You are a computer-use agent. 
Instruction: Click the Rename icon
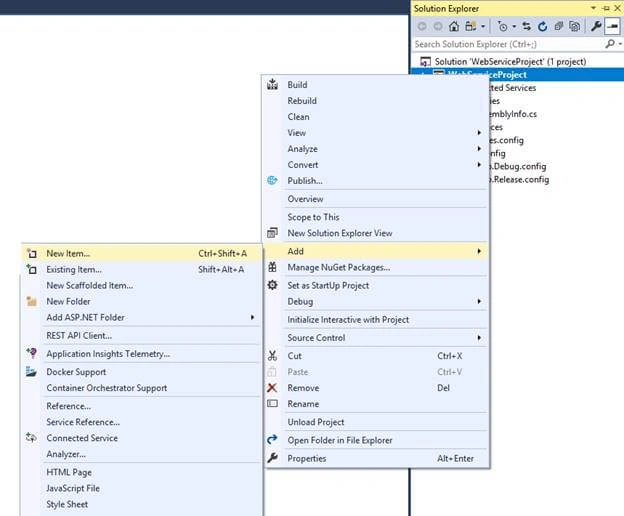[272, 403]
